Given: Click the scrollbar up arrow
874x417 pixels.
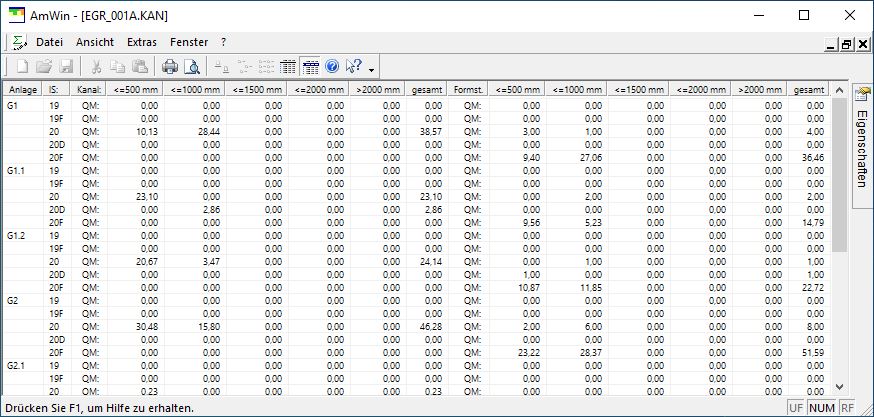Looking at the screenshot, I should 839,90.
